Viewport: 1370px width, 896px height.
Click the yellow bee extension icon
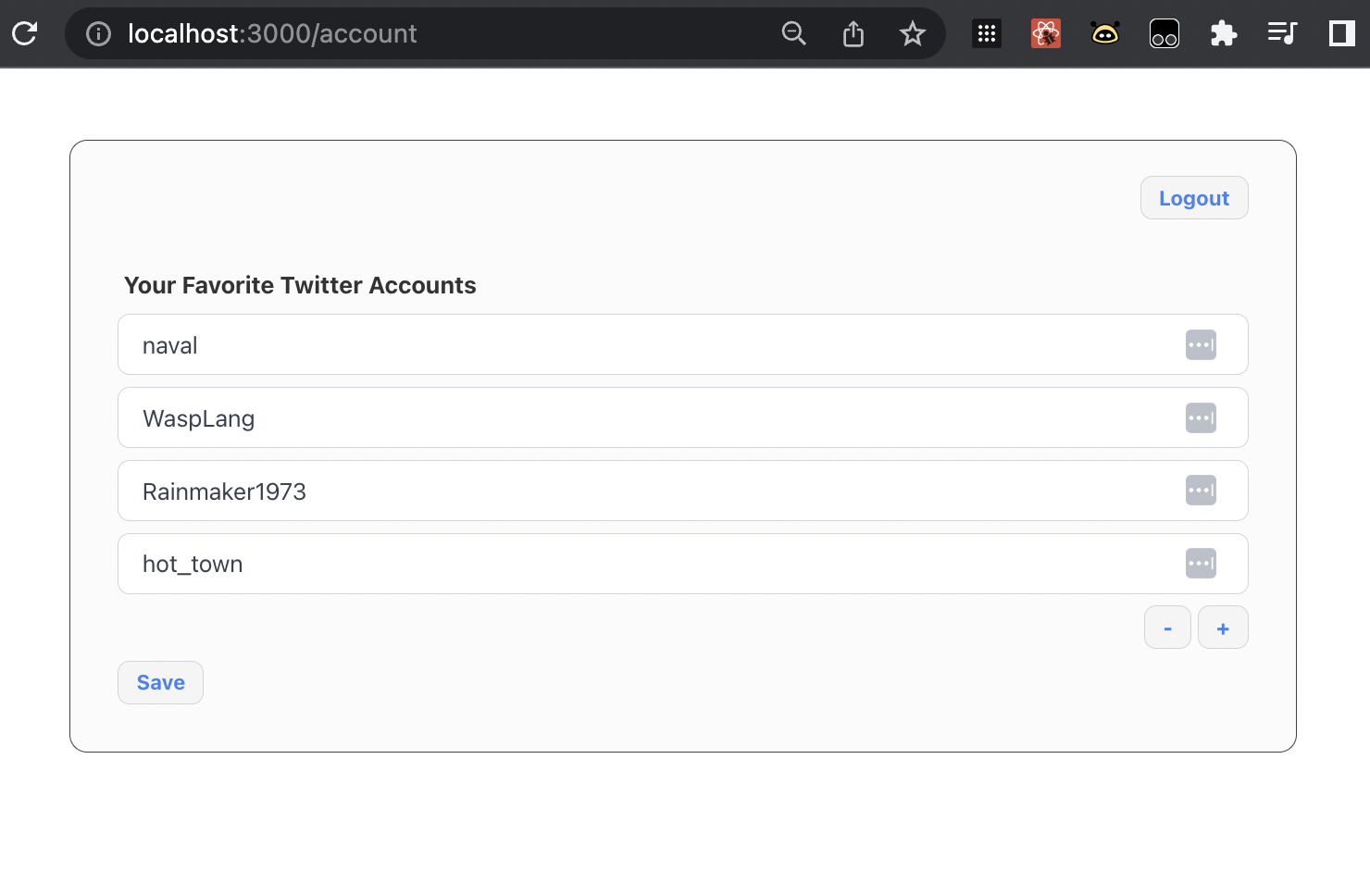click(1104, 34)
